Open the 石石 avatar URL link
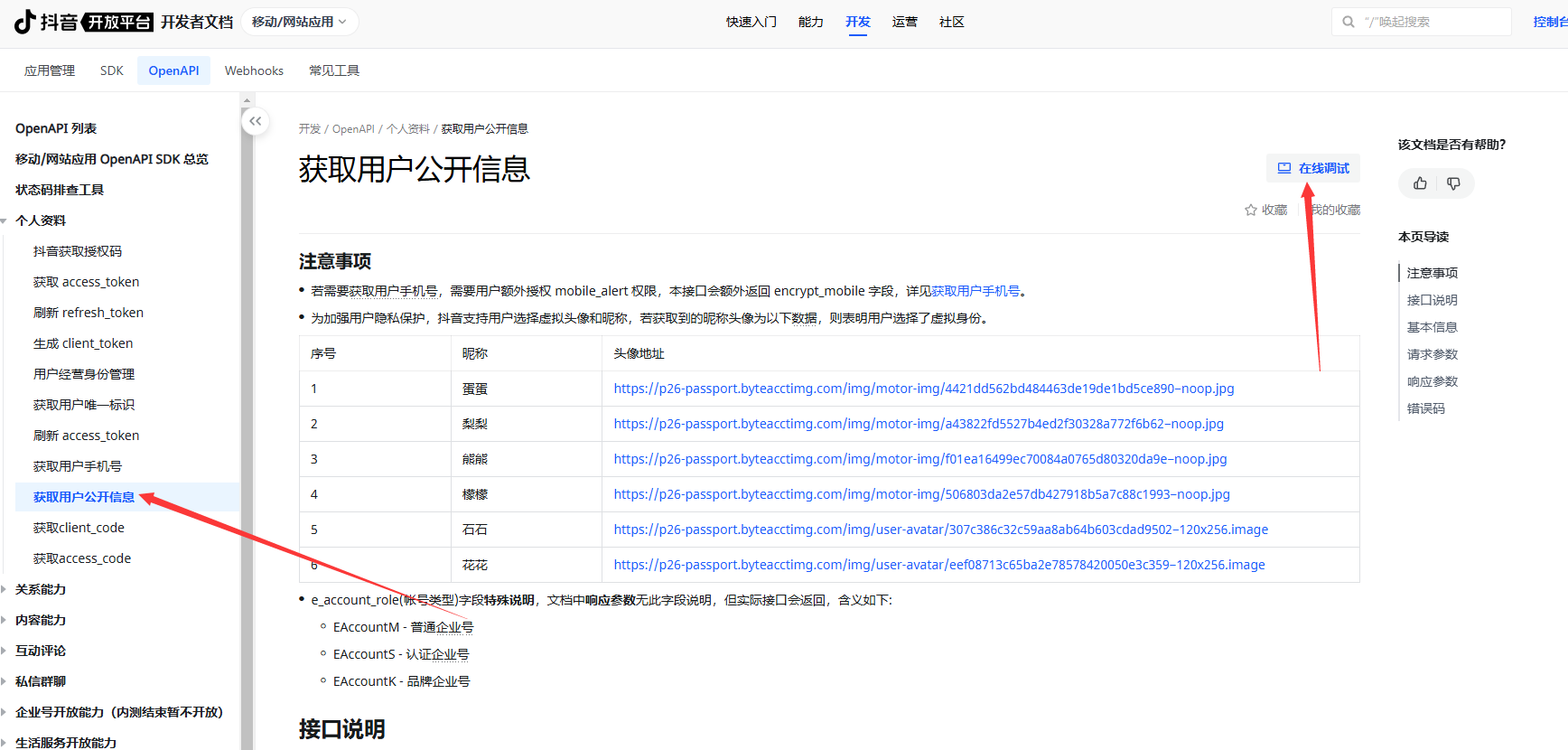Viewport: 1568px width, 750px height. click(x=941, y=530)
